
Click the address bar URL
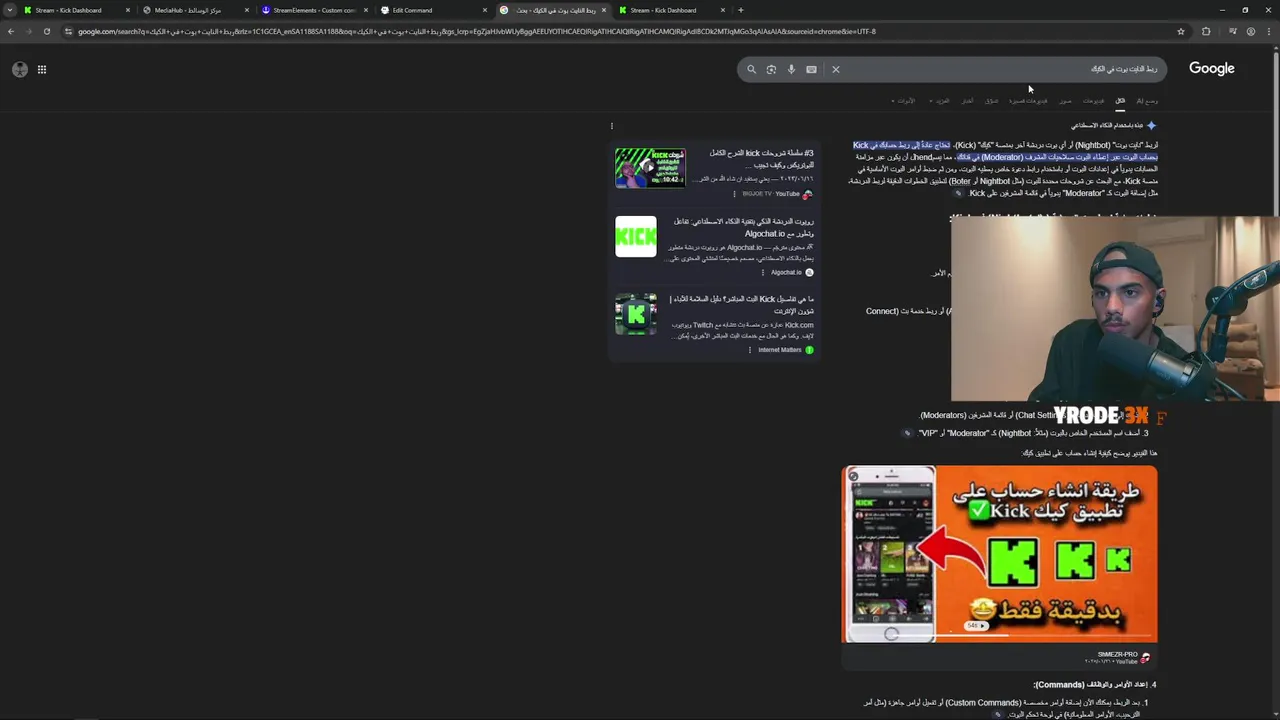476,31
